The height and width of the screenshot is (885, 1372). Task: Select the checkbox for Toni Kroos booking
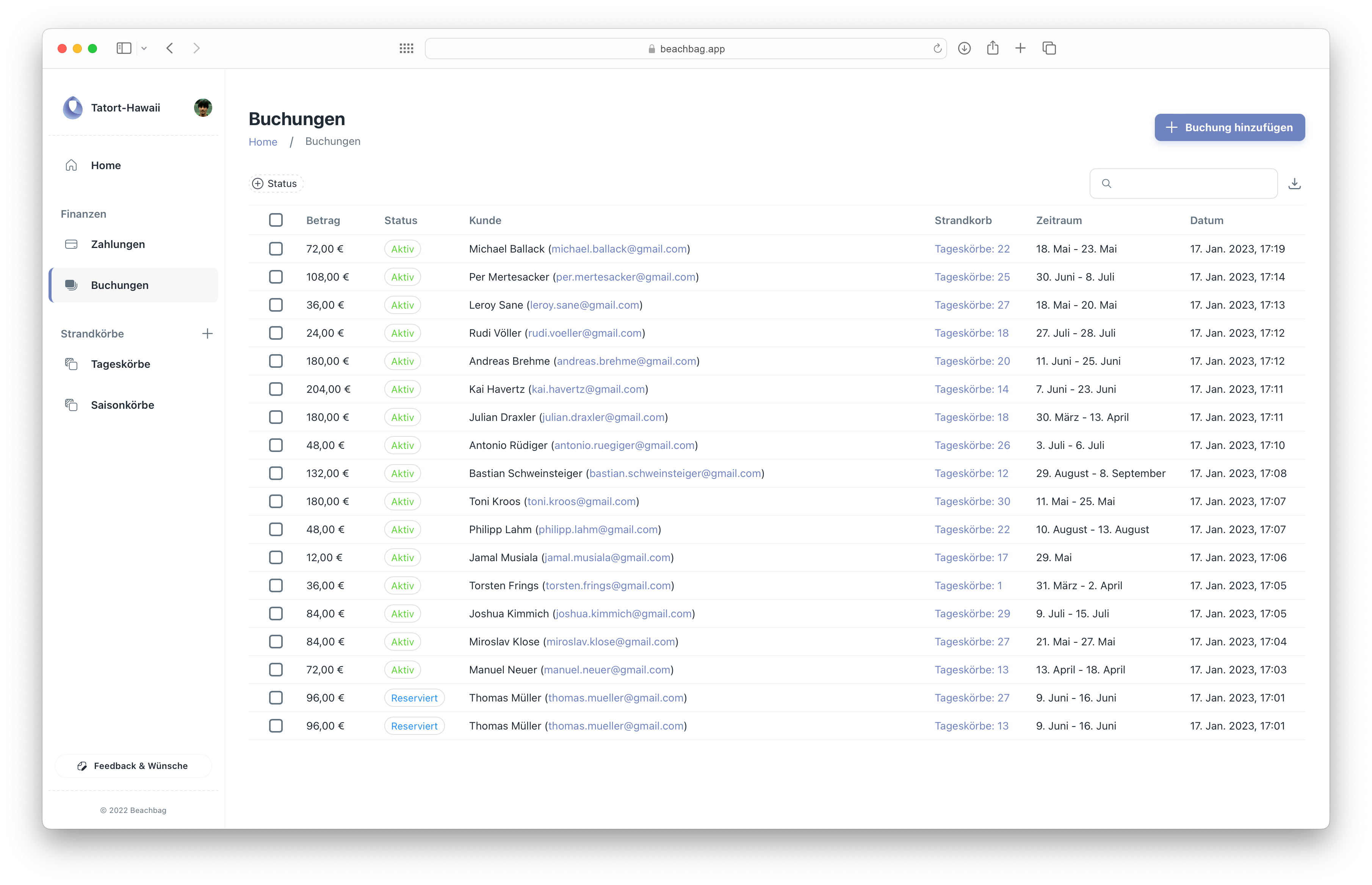pyautogui.click(x=276, y=501)
